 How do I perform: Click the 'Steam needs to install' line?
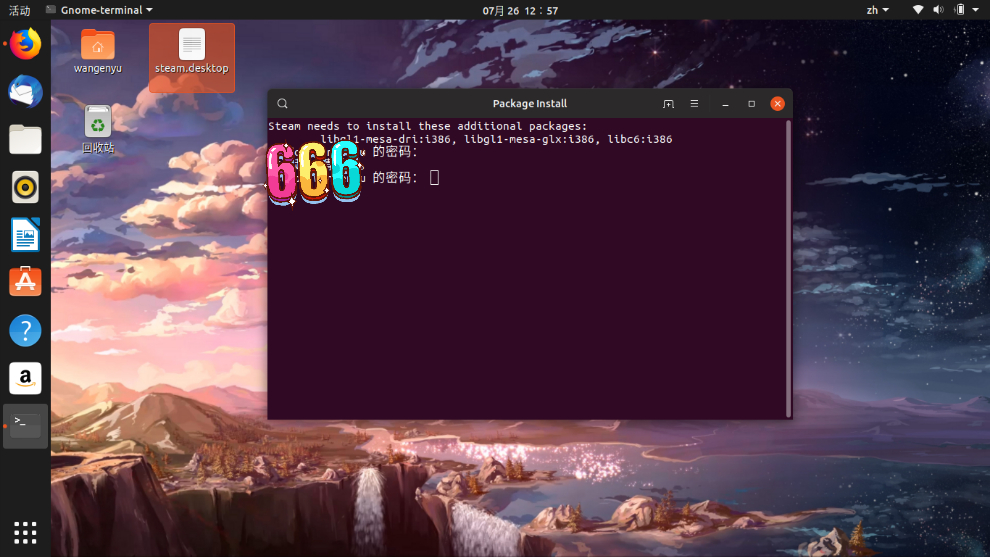point(427,126)
